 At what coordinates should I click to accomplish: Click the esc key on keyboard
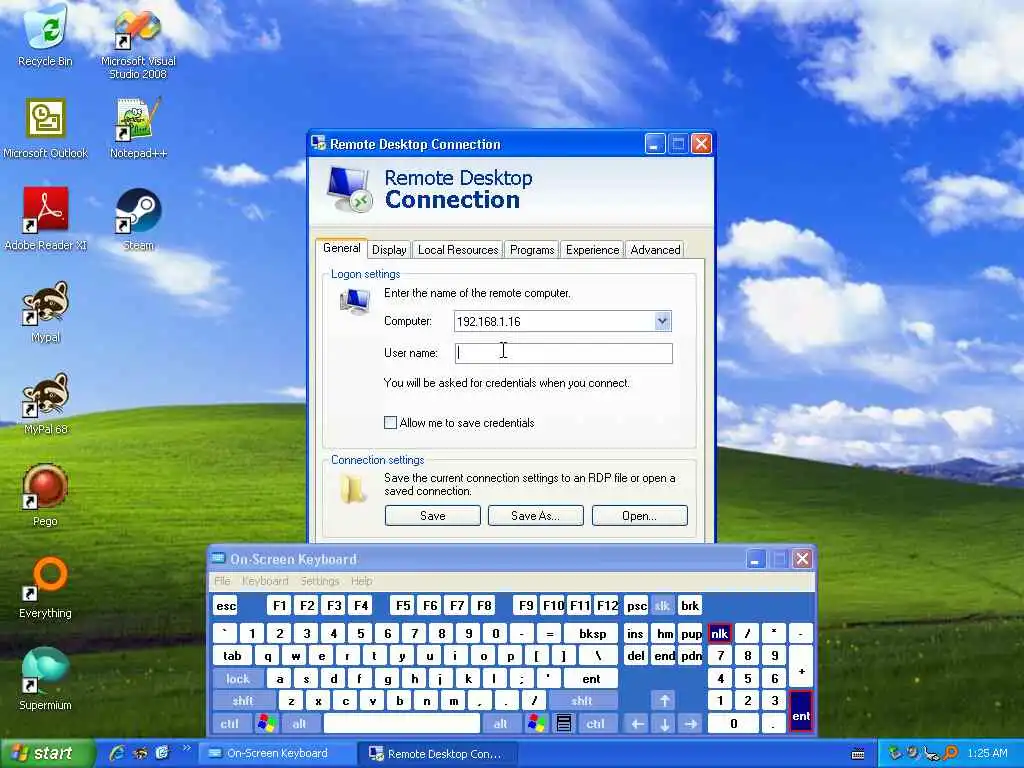tap(226, 605)
